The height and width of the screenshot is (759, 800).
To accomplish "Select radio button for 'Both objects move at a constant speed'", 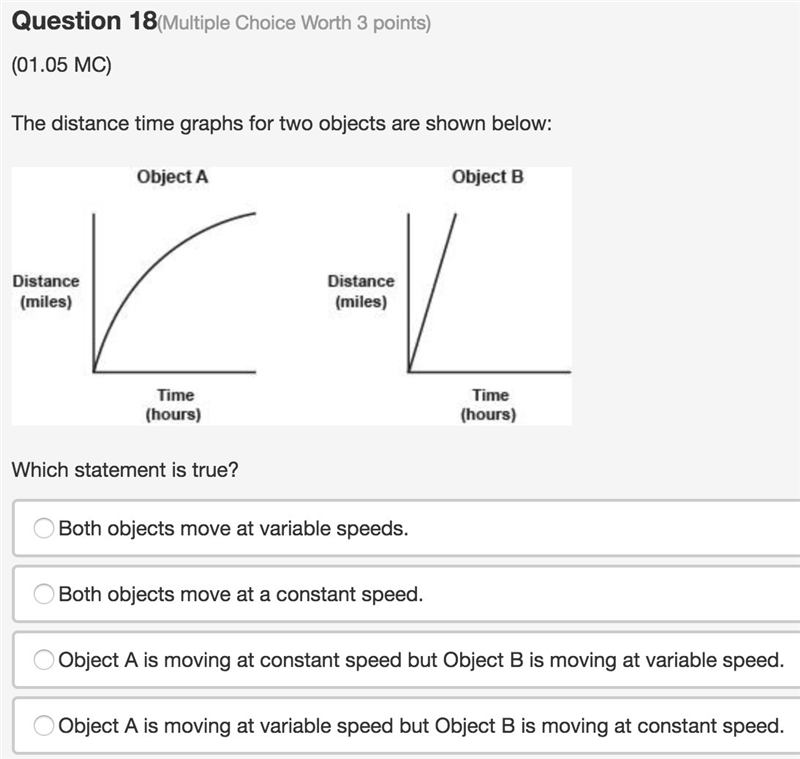I will pyautogui.click(x=43, y=594).
